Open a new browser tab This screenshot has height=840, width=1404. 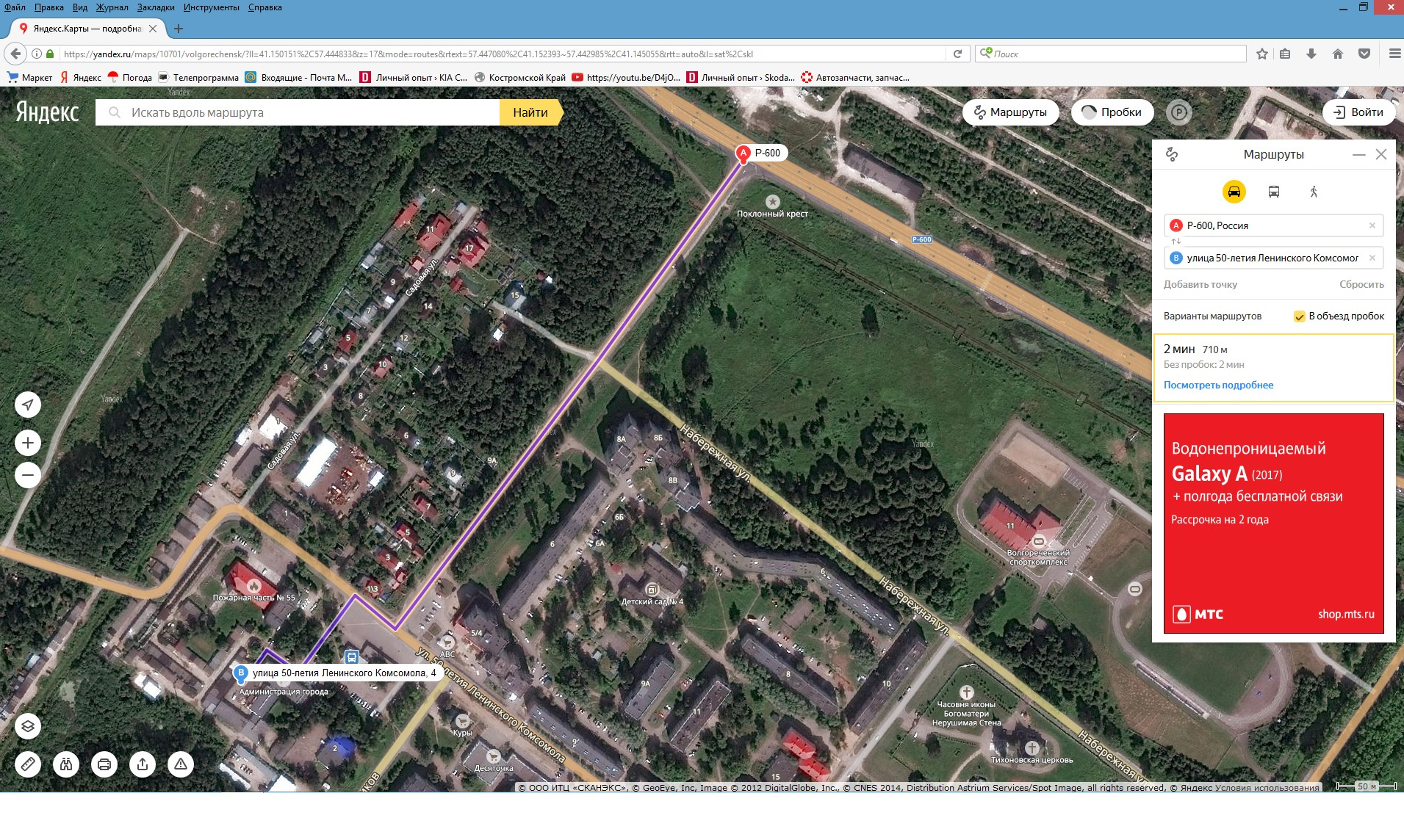(x=179, y=29)
